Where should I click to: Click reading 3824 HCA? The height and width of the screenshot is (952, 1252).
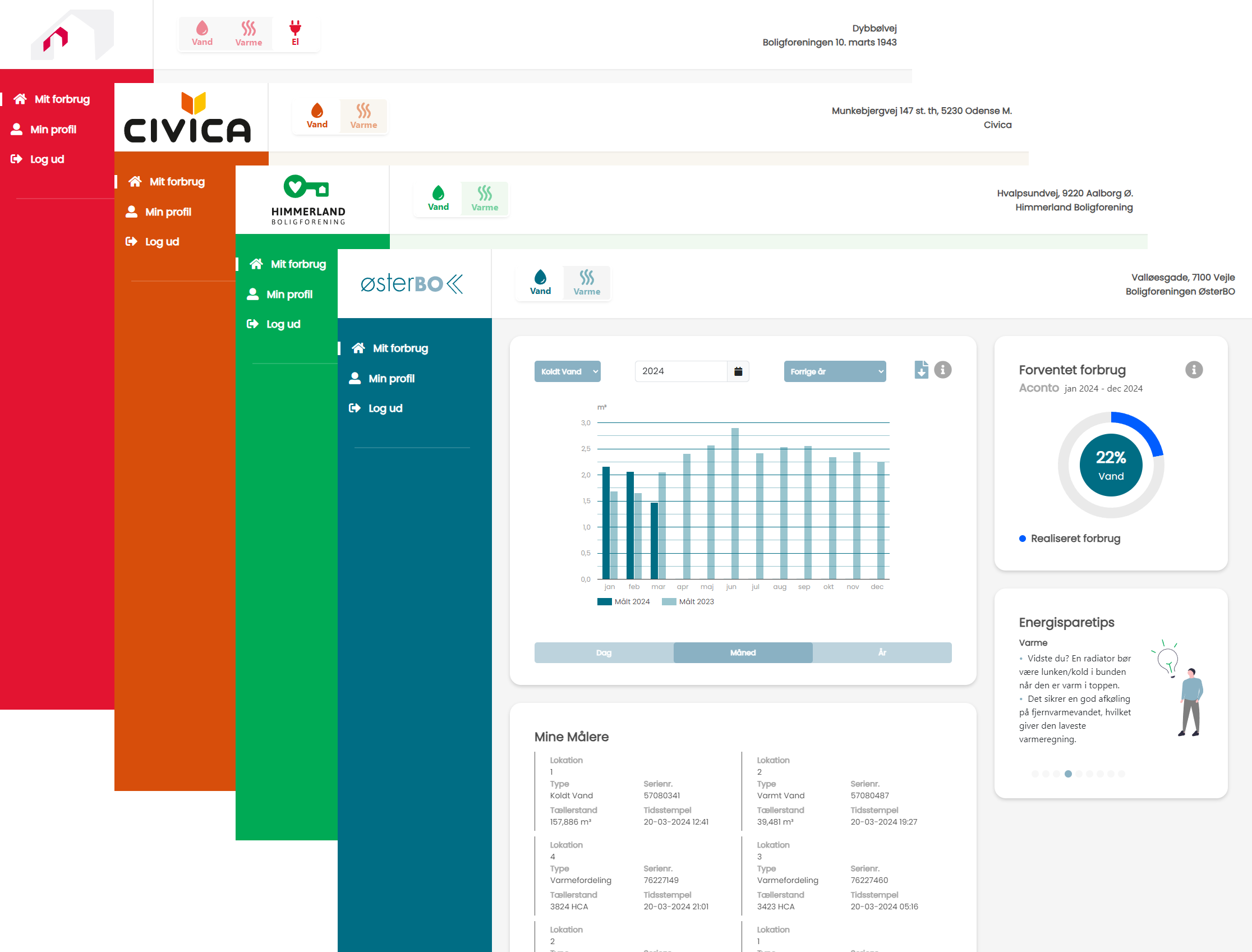click(569, 907)
